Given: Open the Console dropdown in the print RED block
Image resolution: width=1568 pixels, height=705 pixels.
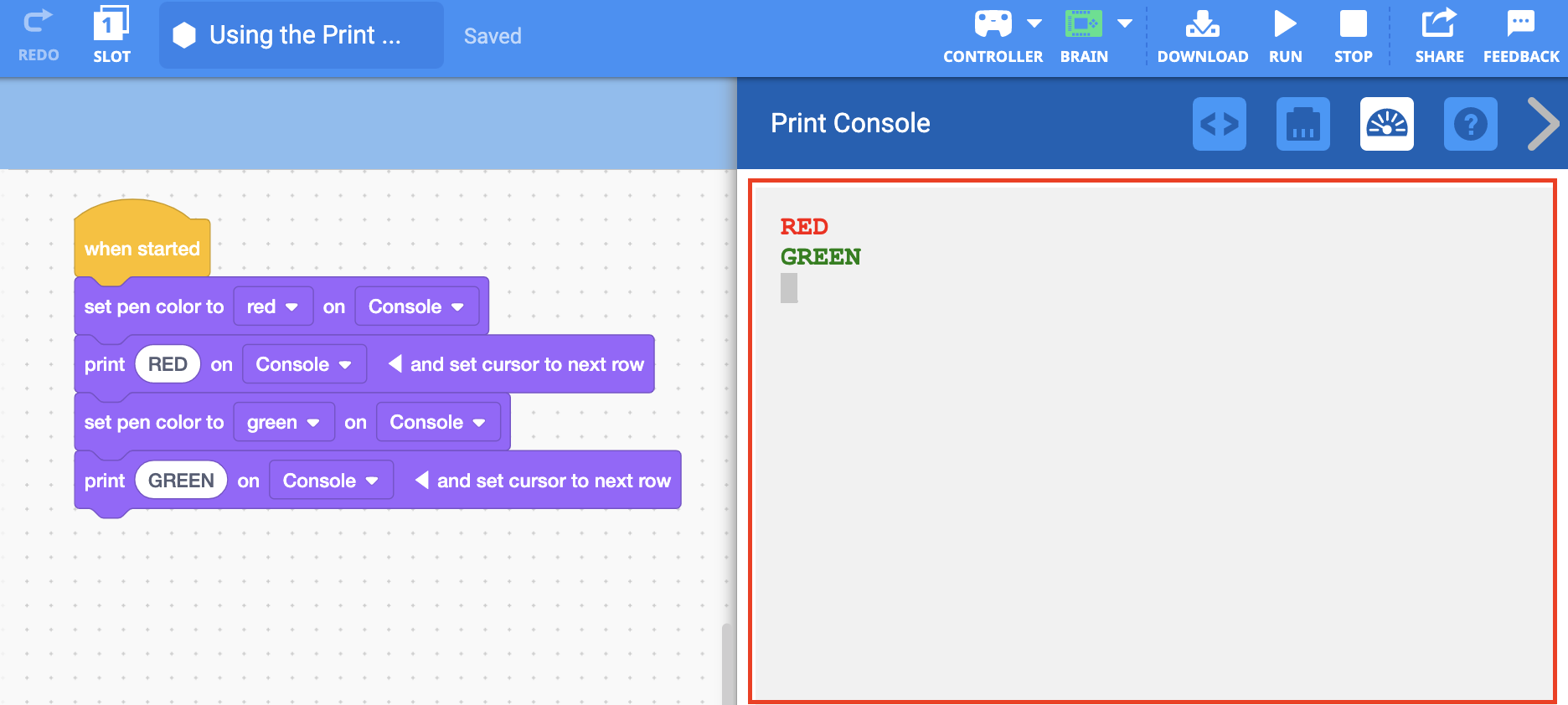Looking at the screenshot, I should point(303,364).
